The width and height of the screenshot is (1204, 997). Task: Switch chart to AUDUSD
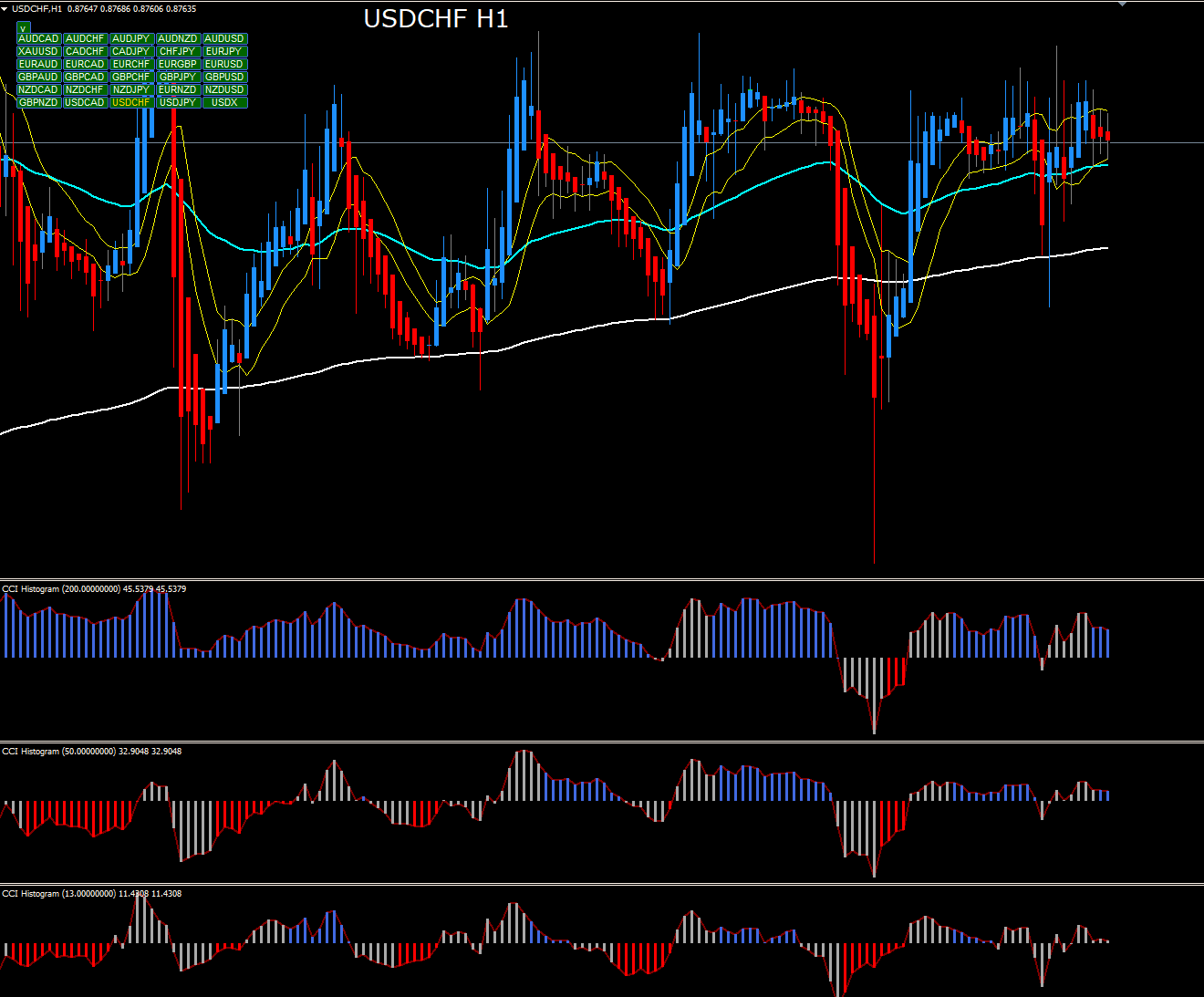[224, 39]
